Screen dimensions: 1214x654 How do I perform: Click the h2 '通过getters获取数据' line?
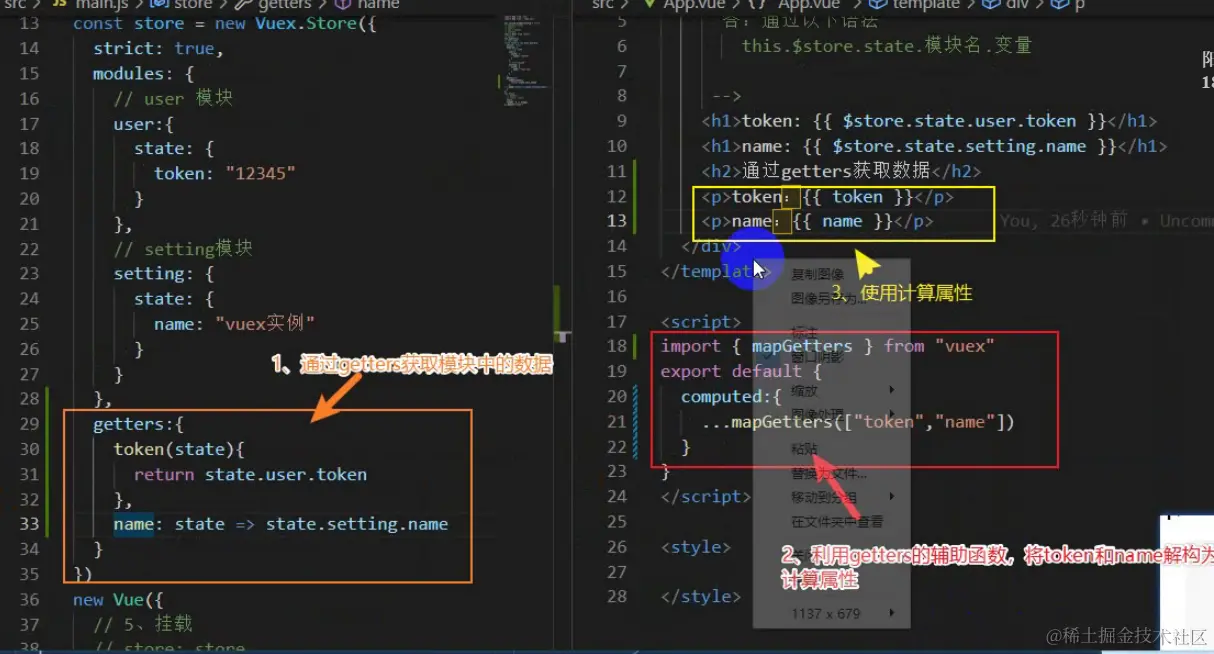tap(841, 171)
